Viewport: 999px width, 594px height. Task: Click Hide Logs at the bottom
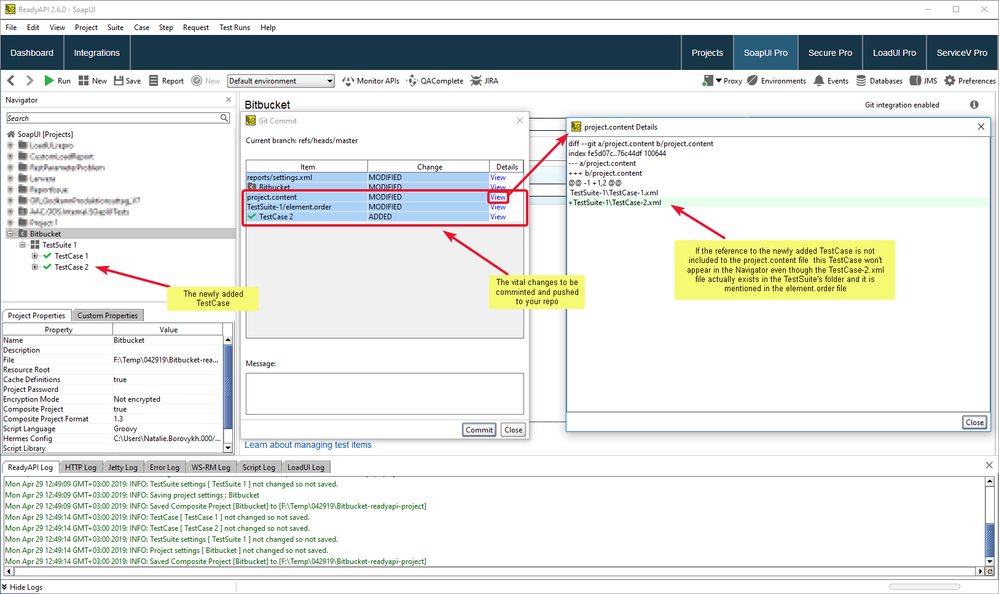point(26,587)
